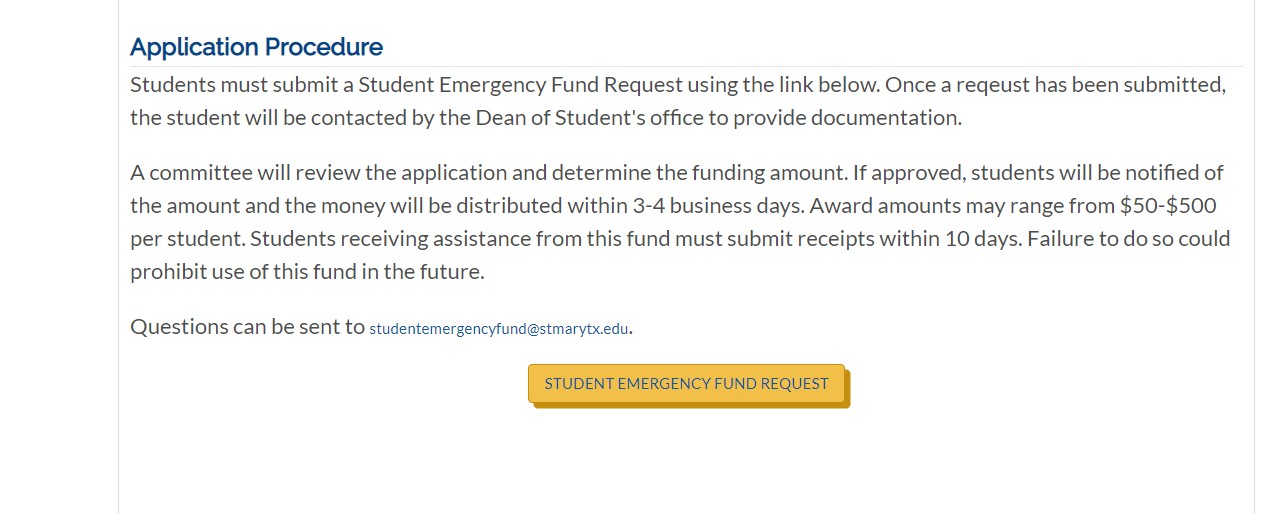This screenshot has width=1274, height=514.
Task: Click the Student Emergency Fund Request button
Action: pos(686,383)
